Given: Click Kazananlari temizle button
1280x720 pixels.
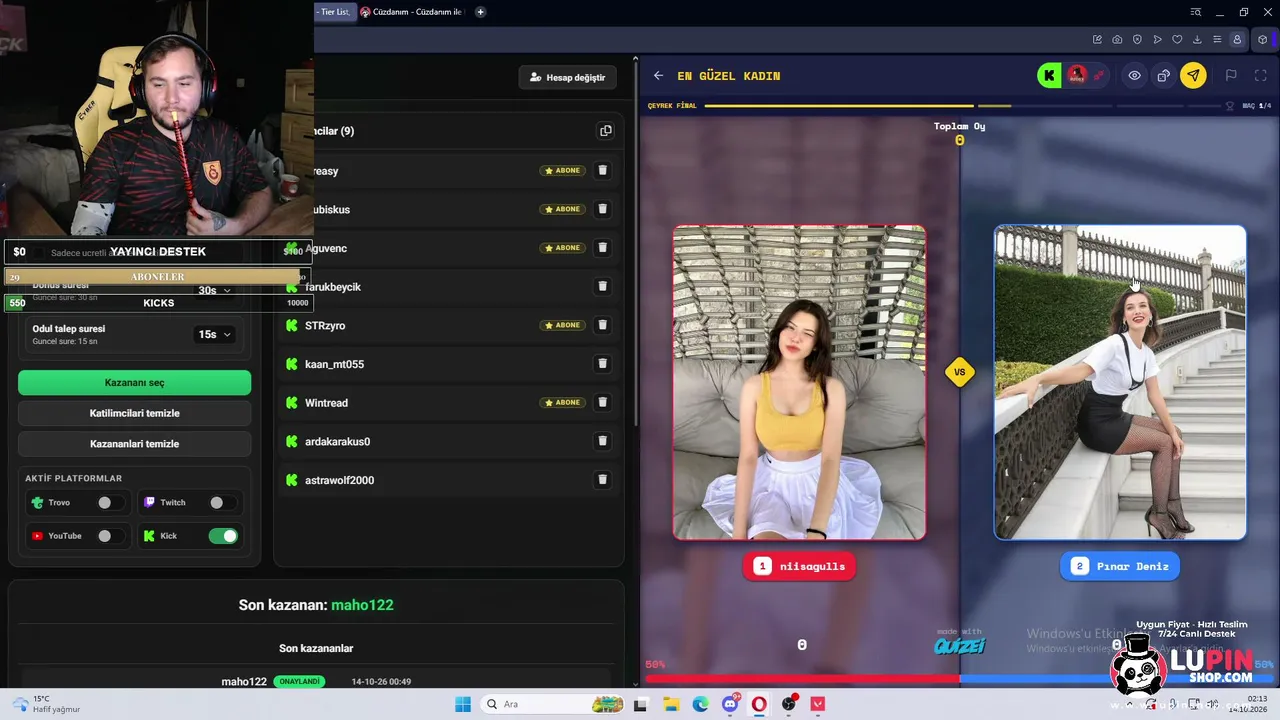Looking at the screenshot, I should coord(134,444).
